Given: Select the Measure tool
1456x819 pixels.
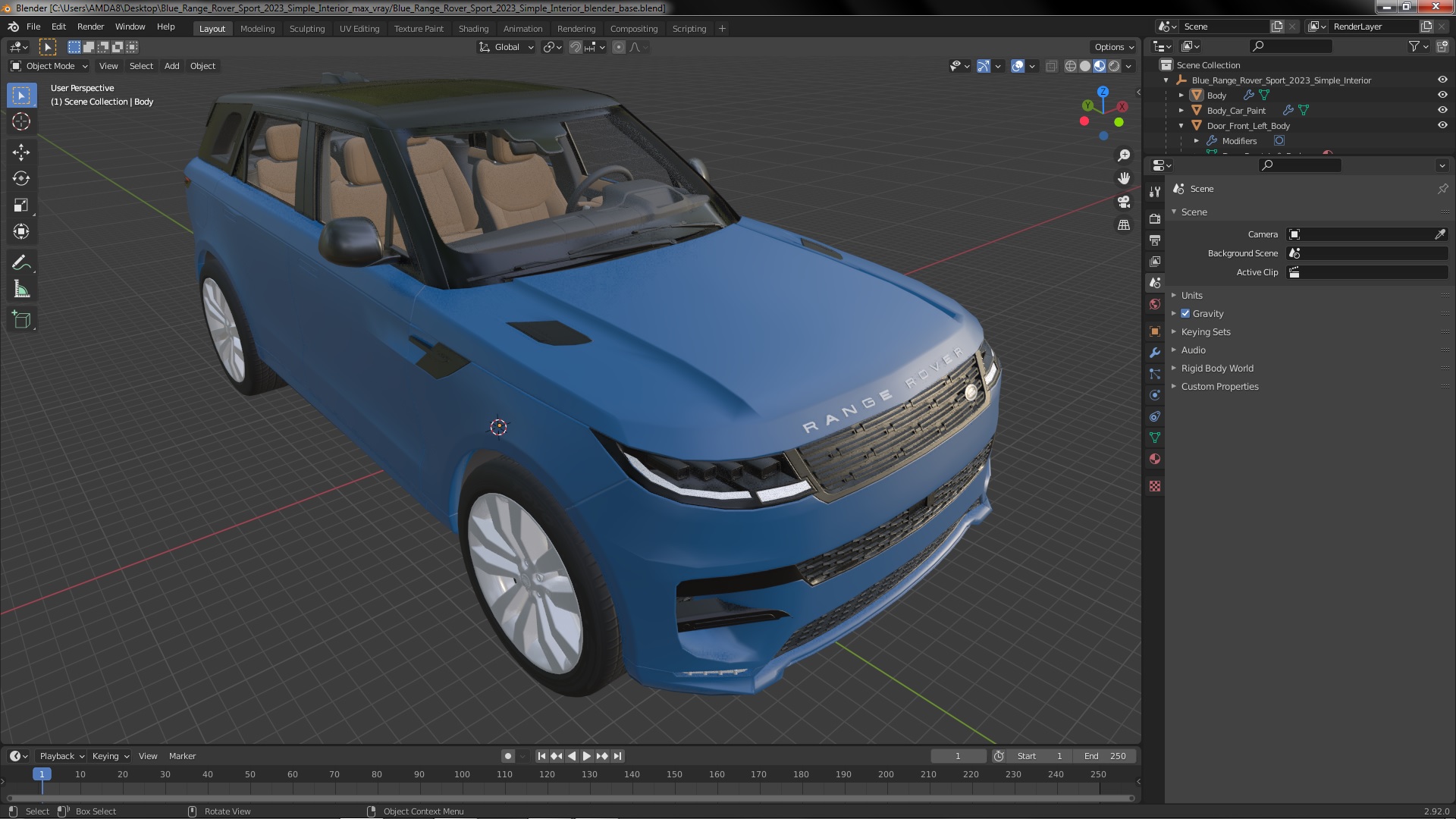Looking at the screenshot, I should coord(21,290).
